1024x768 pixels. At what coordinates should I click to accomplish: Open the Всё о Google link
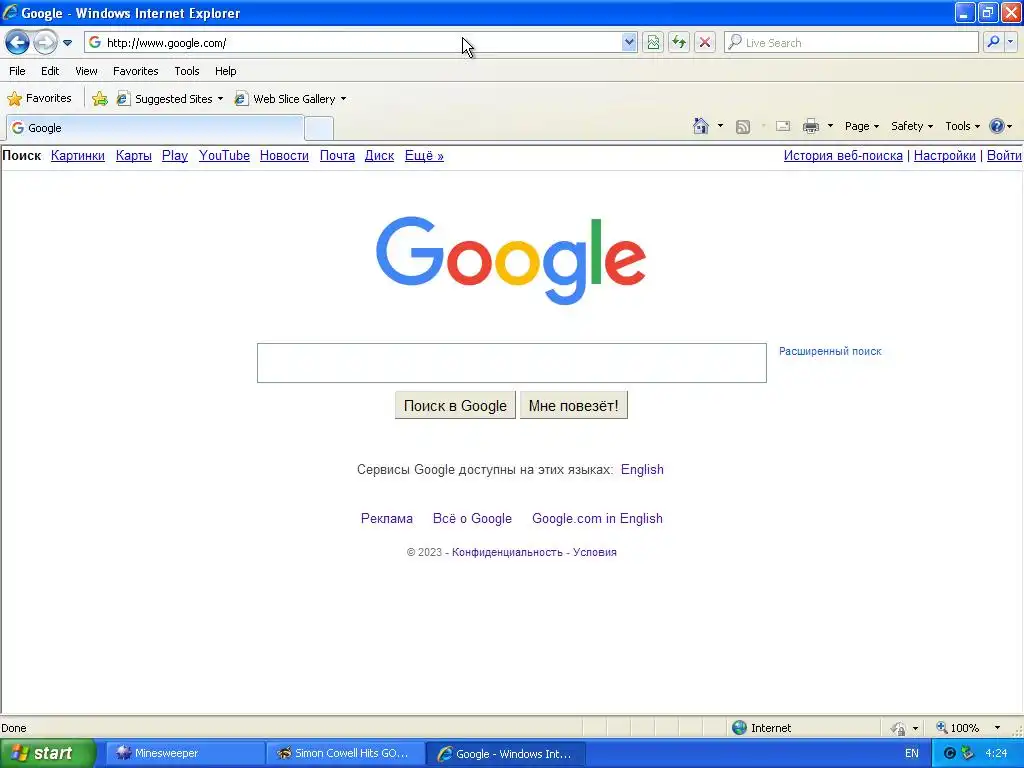tap(472, 519)
